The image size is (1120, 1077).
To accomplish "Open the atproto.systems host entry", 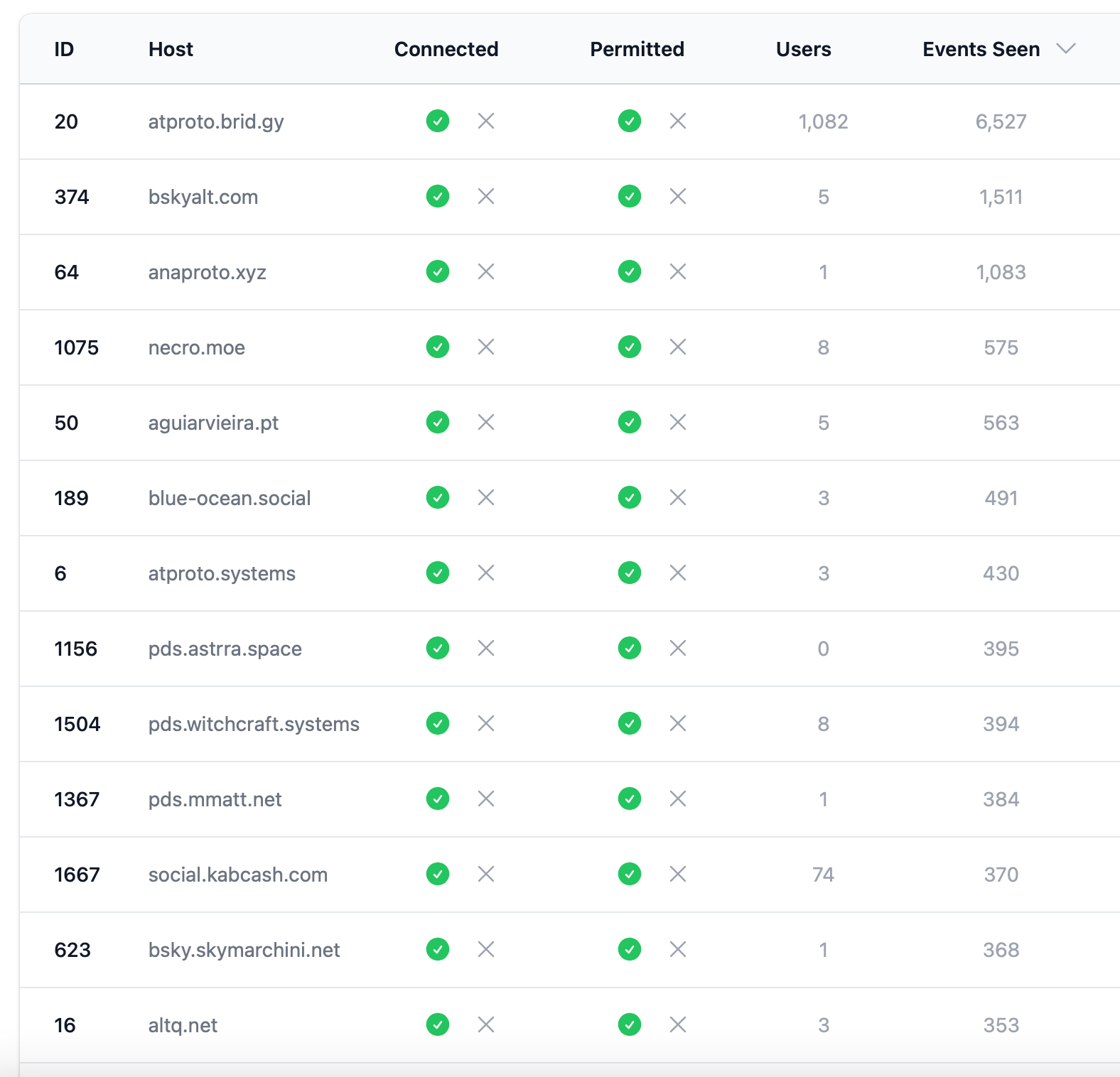I will (222, 573).
